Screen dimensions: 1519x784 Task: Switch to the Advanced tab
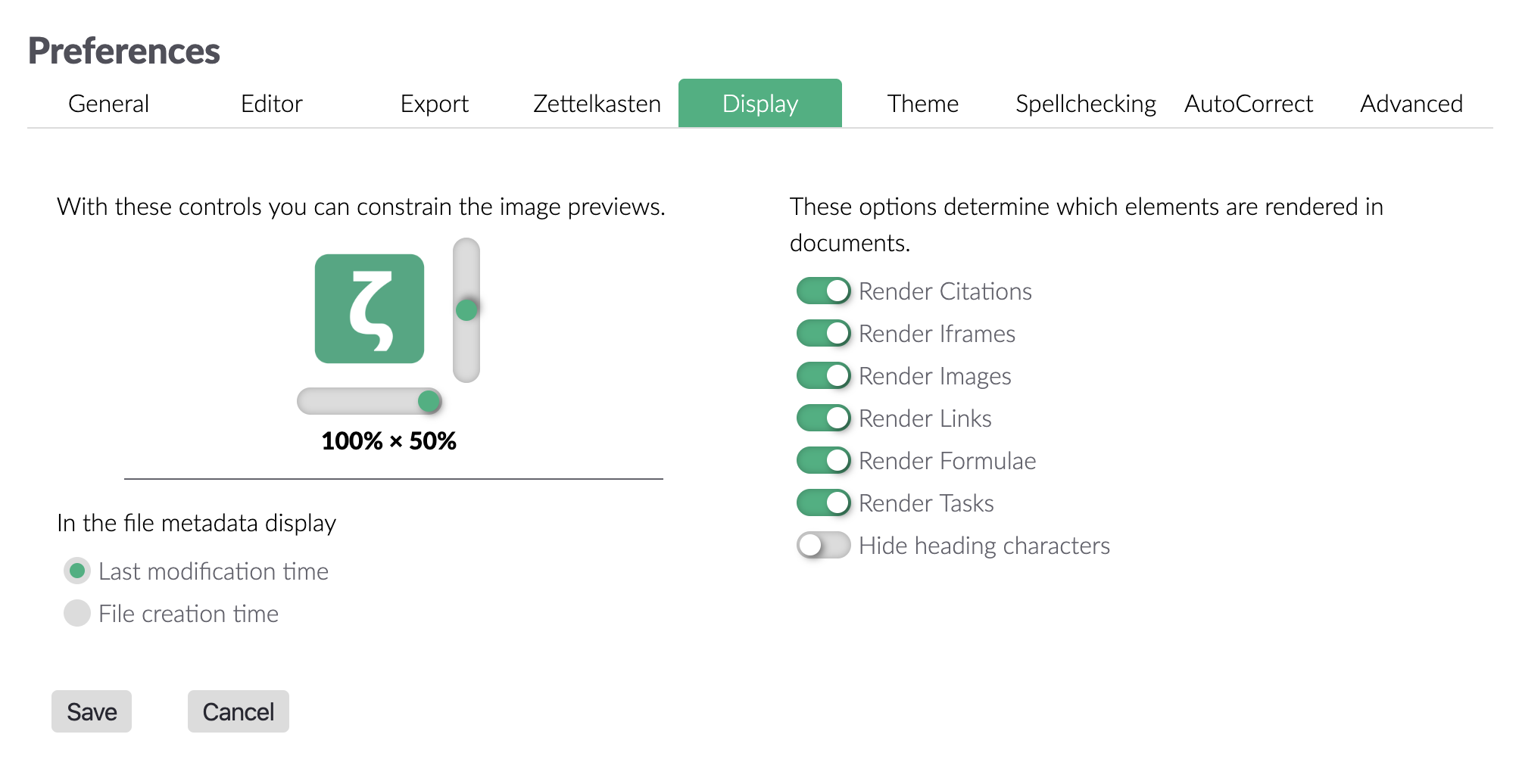(1411, 104)
